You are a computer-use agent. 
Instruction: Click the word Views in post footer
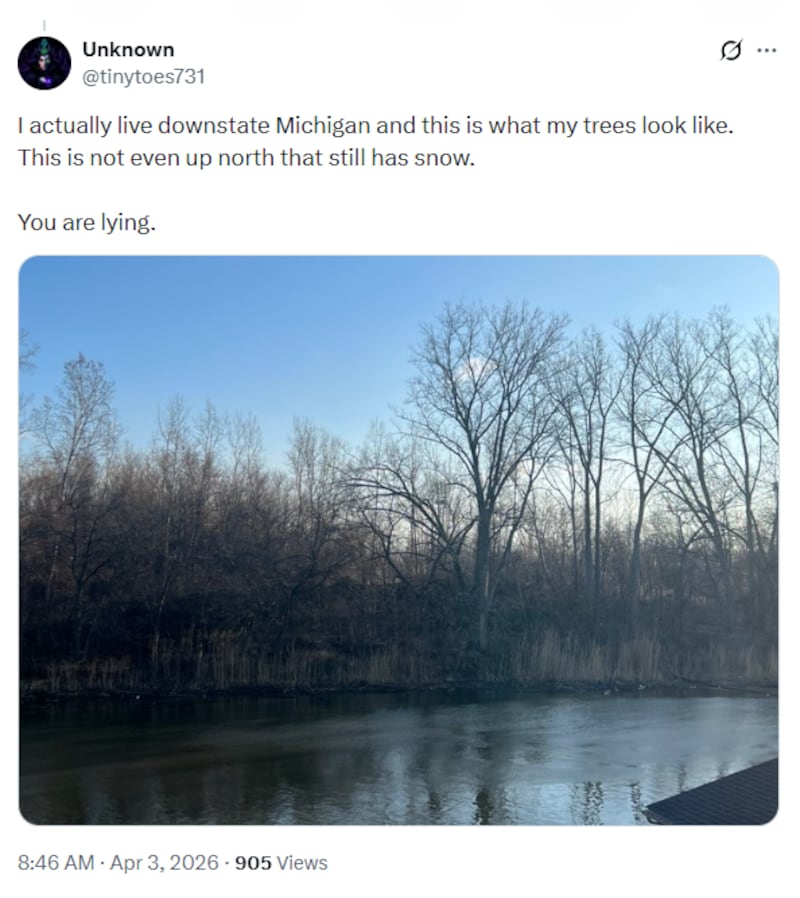pos(304,862)
